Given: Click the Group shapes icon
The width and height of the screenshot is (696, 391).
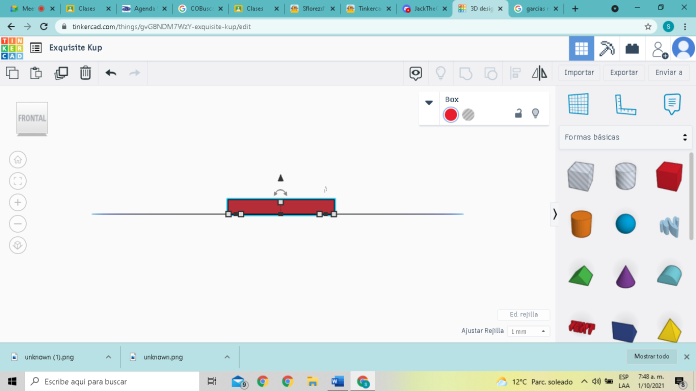Looking at the screenshot, I should [x=466, y=73].
